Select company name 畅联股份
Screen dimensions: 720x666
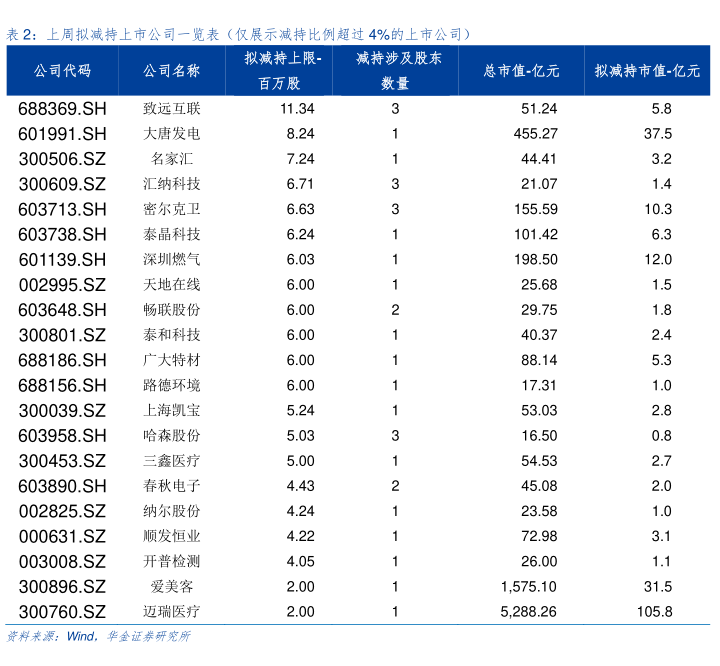pyautogui.click(x=172, y=310)
